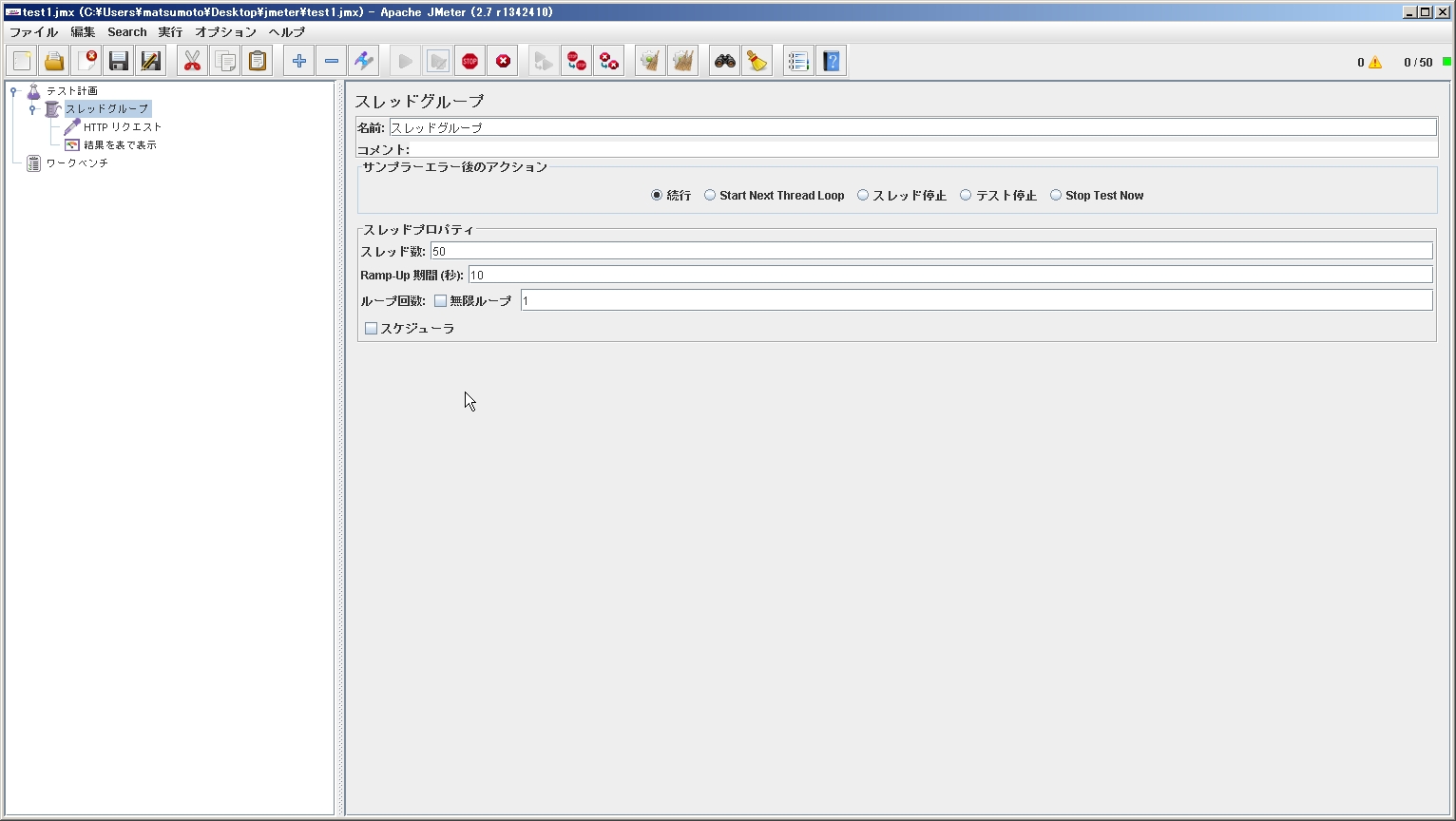Viewport: 1456px width, 821px height.
Task: Cut selection using scissors icon
Action: click(193, 61)
